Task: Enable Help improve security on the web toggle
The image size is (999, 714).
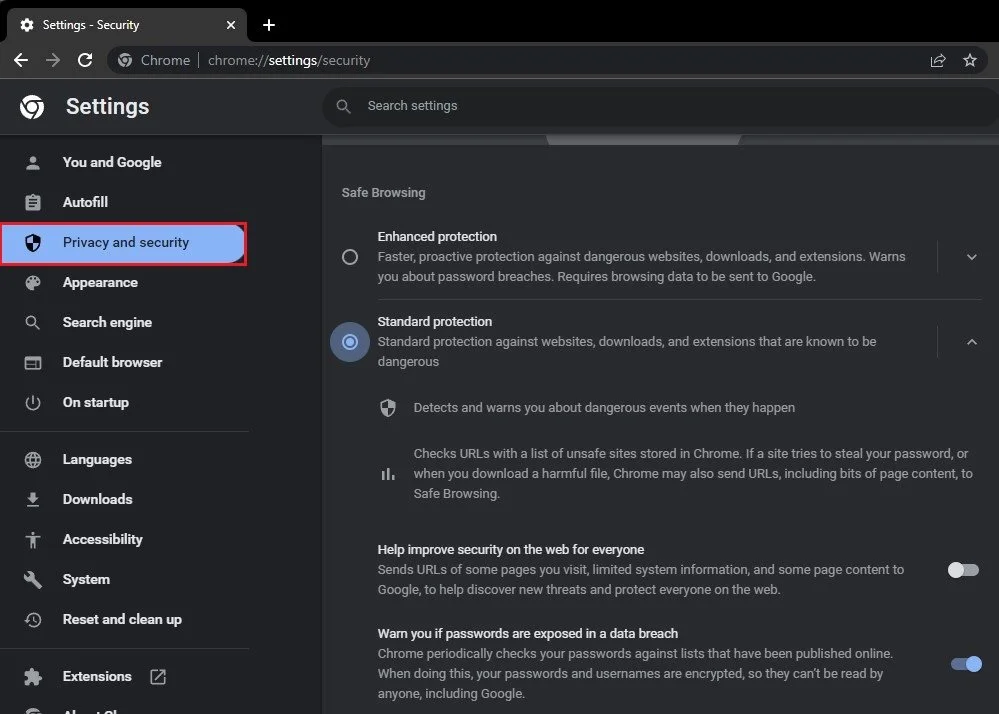Action: pyautogui.click(x=963, y=569)
